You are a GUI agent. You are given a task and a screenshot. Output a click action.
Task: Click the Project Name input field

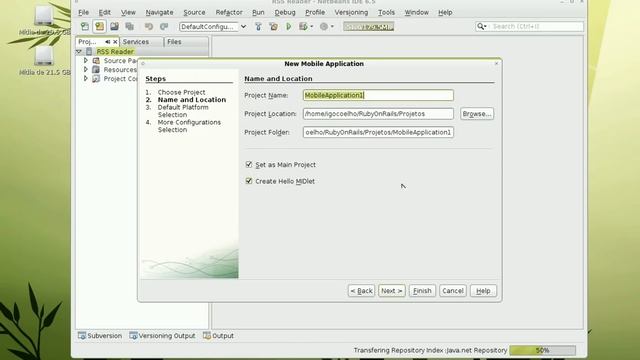[378, 95]
